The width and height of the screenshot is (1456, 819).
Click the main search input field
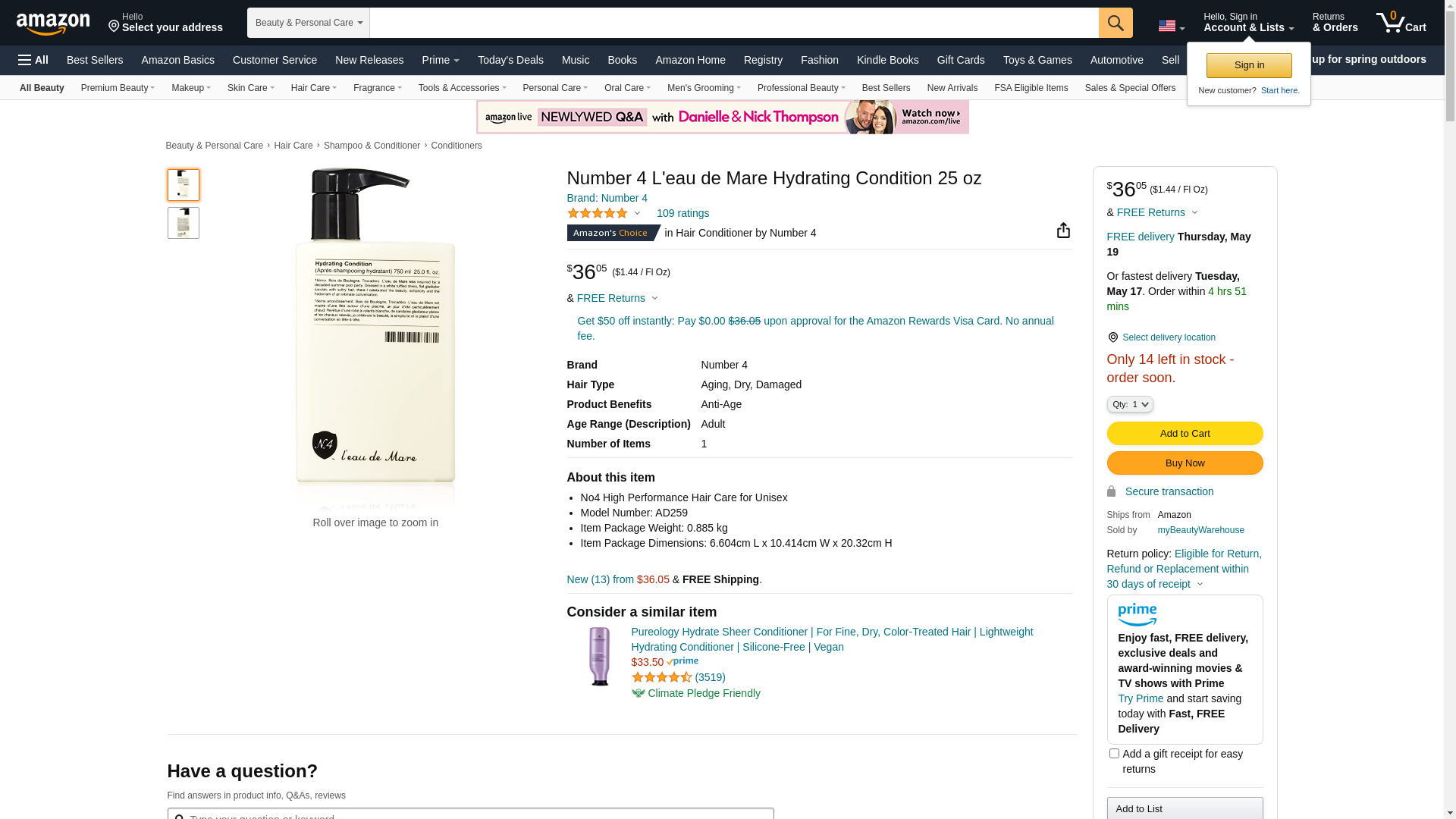[x=733, y=23]
